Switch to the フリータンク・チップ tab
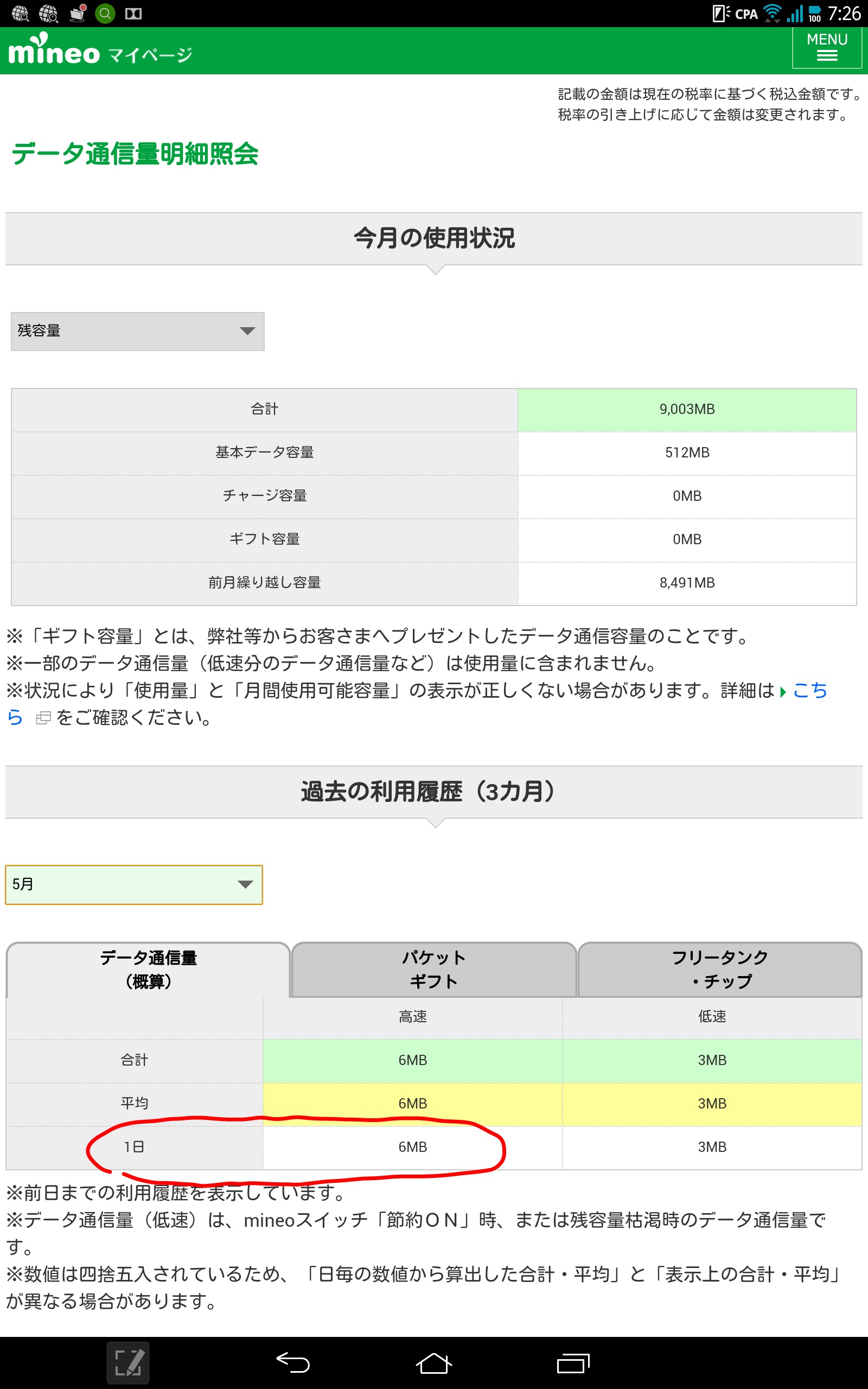The width and height of the screenshot is (868, 1389). pos(719,970)
